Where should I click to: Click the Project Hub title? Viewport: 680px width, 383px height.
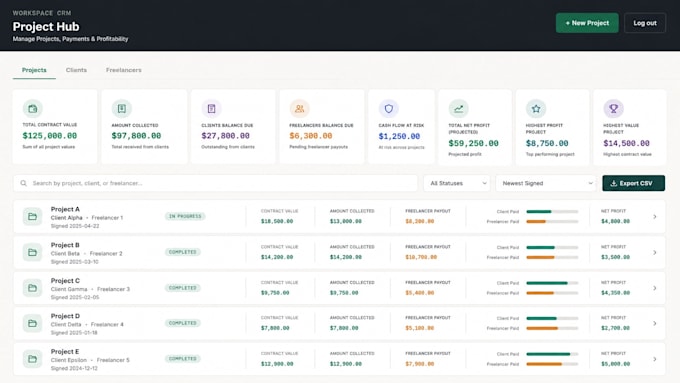pyautogui.click(x=46, y=26)
